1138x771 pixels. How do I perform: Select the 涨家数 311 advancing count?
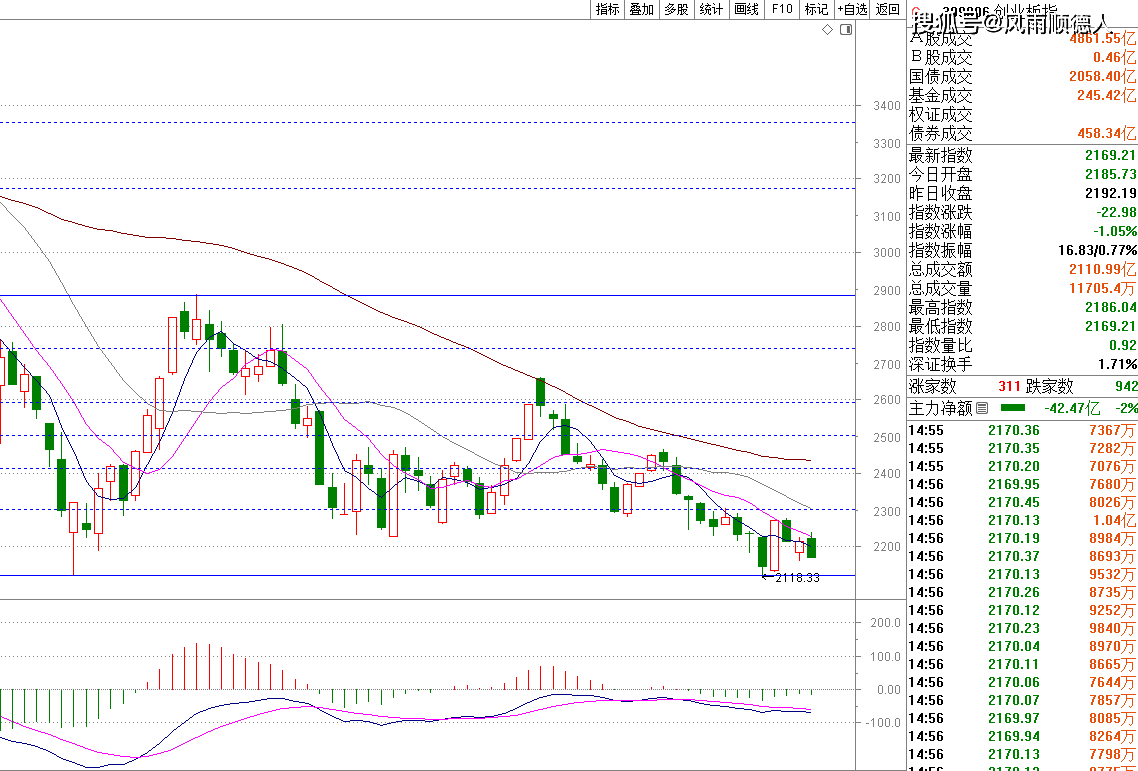(x=1008, y=386)
